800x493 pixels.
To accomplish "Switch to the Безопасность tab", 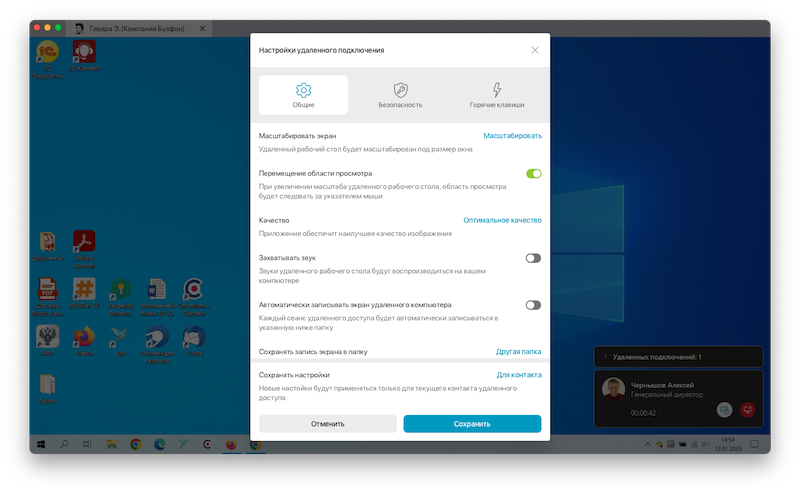I will (399, 94).
